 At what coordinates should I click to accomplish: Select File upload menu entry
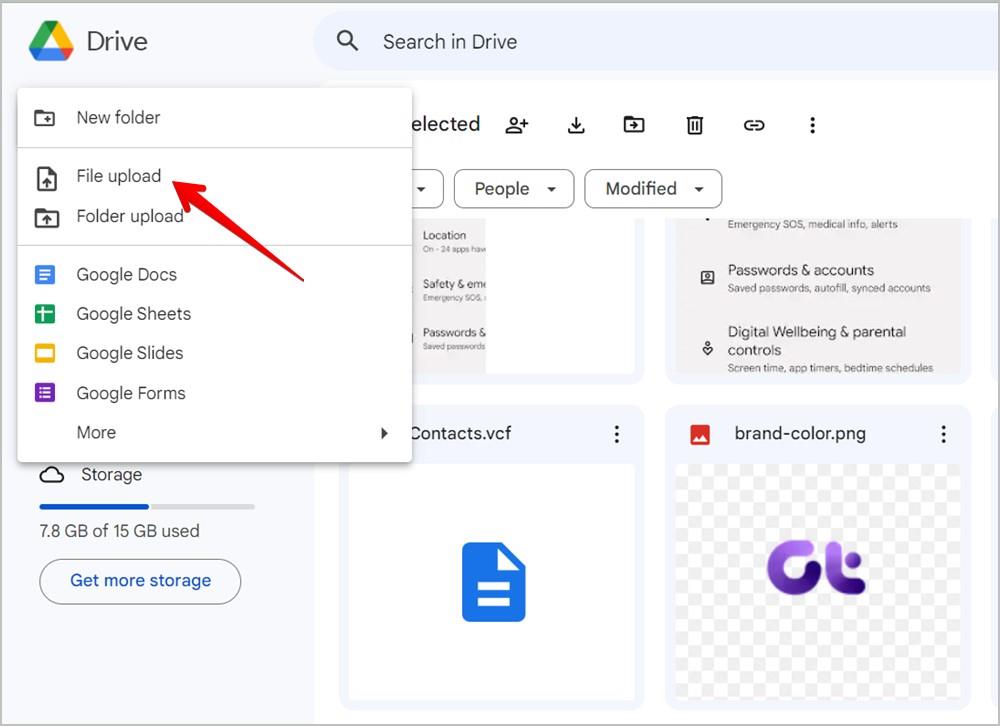point(214,177)
